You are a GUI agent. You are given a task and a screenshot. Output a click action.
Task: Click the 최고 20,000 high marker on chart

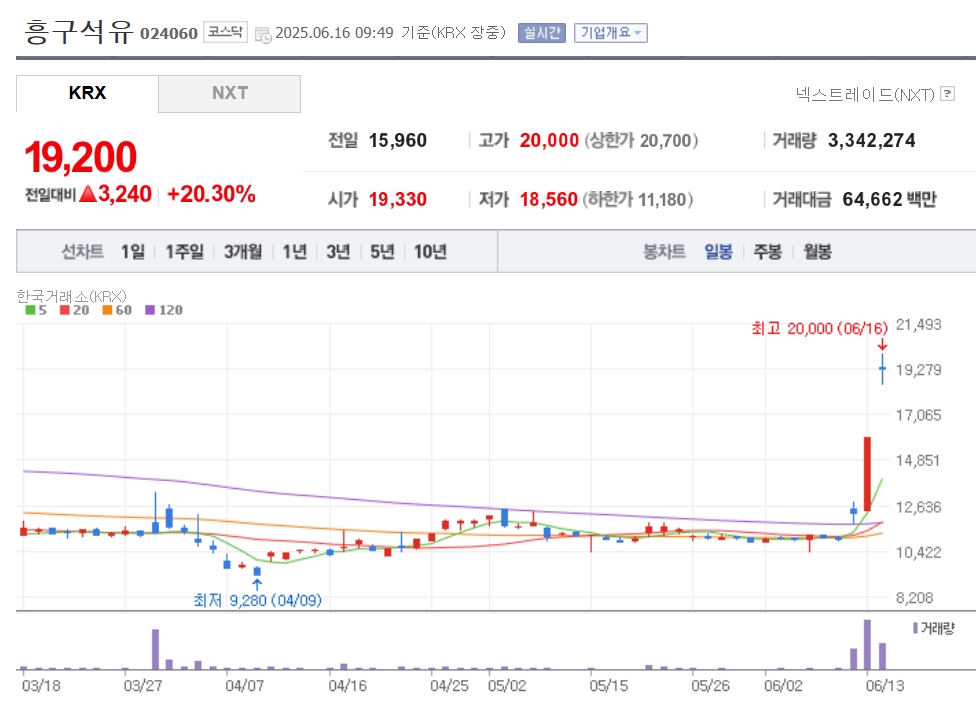coord(819,328)
